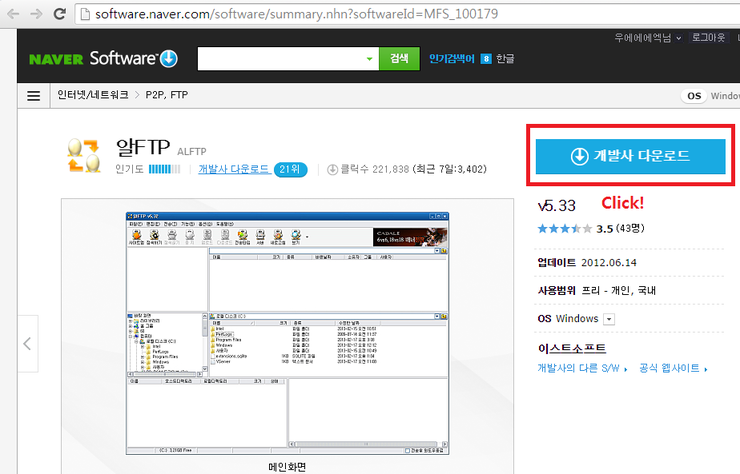Click the blue download circle icon beside Software
This screenshot has height=474, width=740.
click(168, 59)
